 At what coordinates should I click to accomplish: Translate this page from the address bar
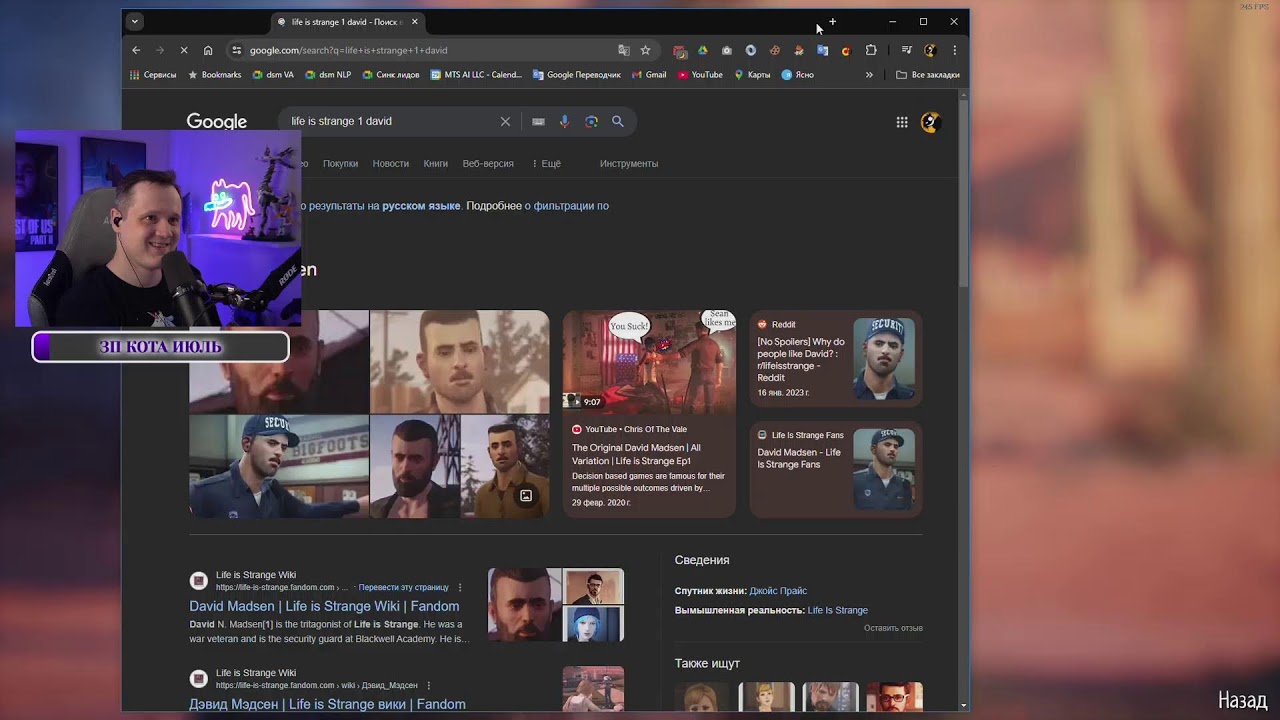(624, 50)
